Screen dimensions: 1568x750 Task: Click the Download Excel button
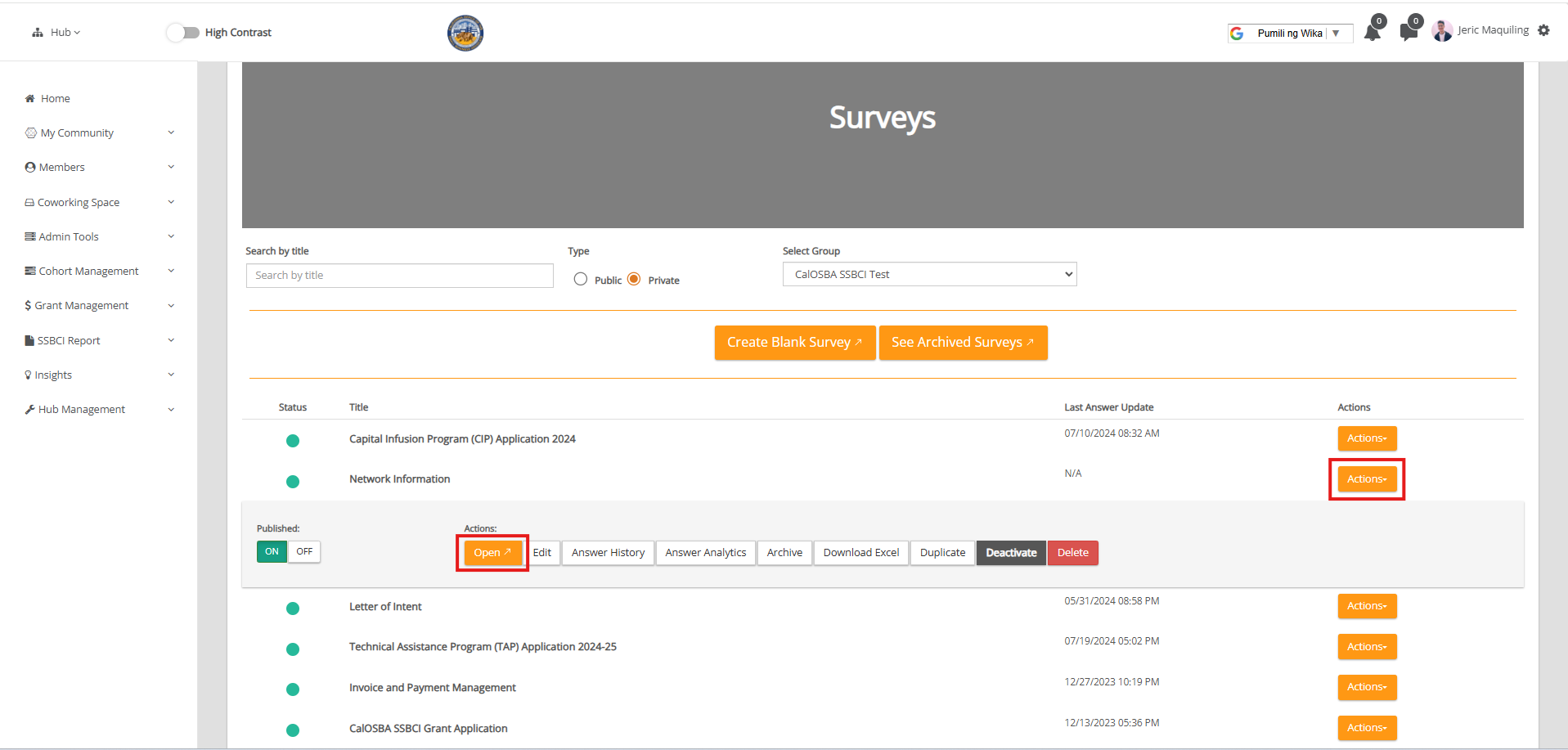[x=860, y=553]
